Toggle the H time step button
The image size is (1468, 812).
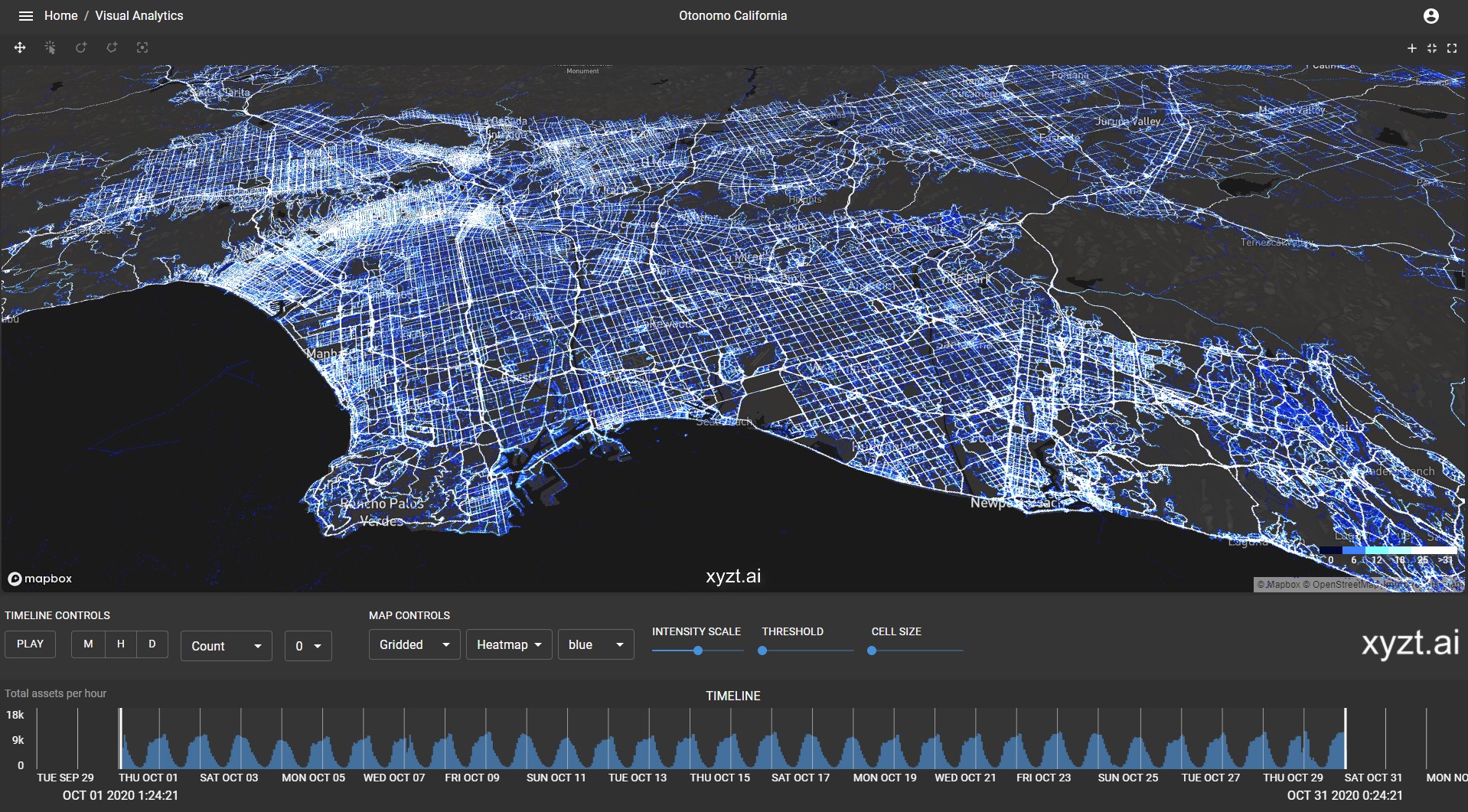coord(120,644)
